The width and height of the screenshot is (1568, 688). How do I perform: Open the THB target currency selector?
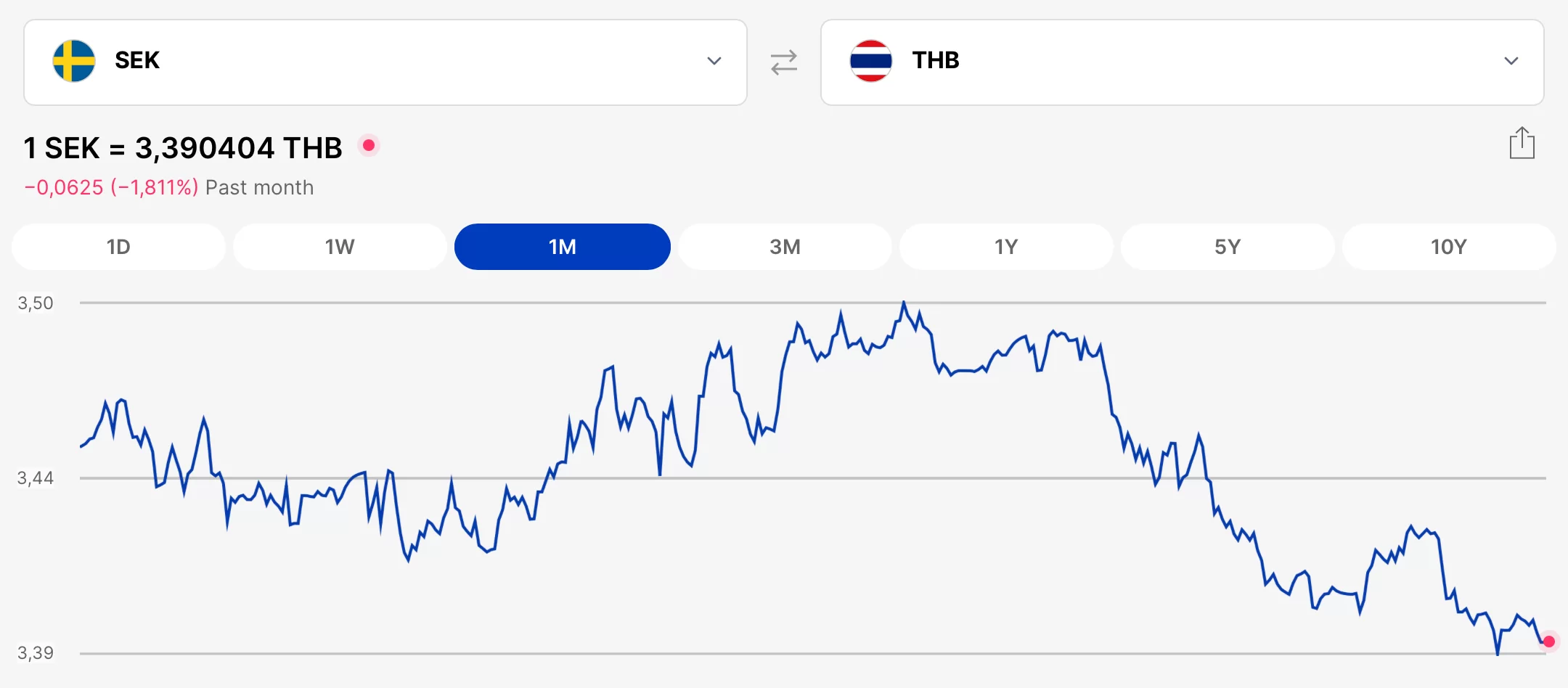(1182, 62)
